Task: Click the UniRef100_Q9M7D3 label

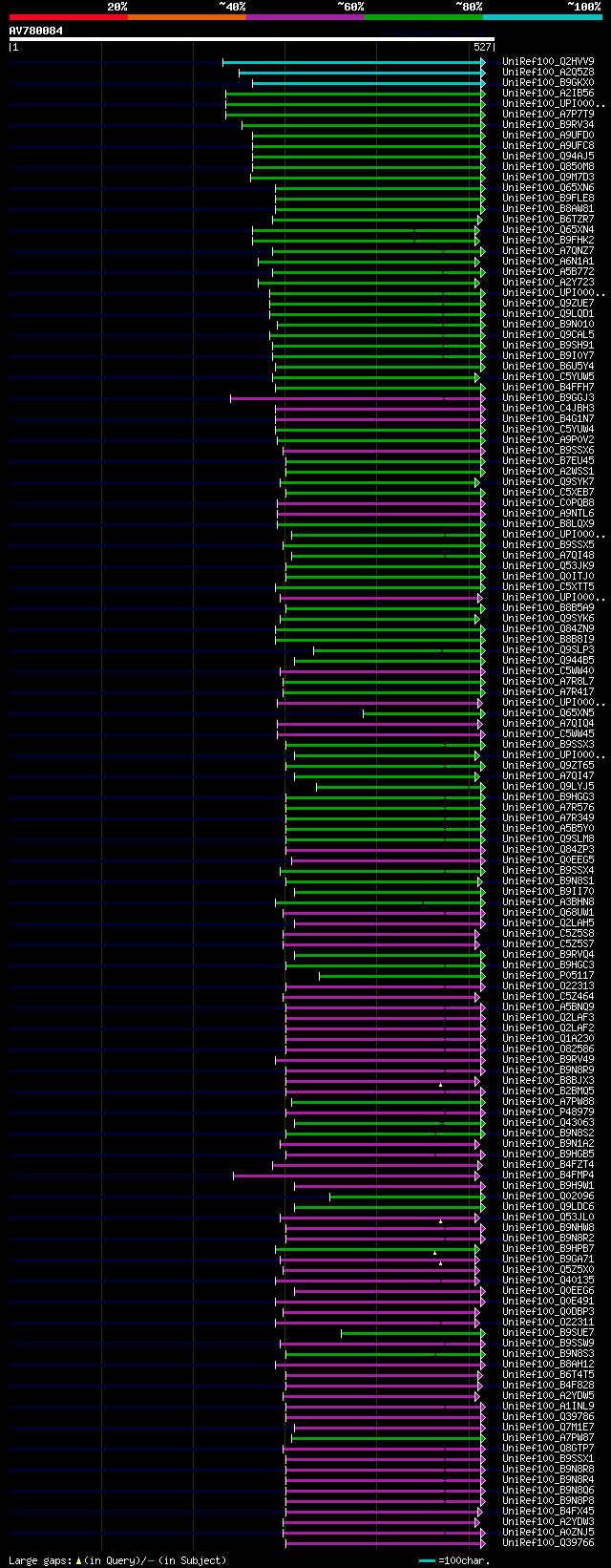Action: pyautogui.click(x=548, y=178)
